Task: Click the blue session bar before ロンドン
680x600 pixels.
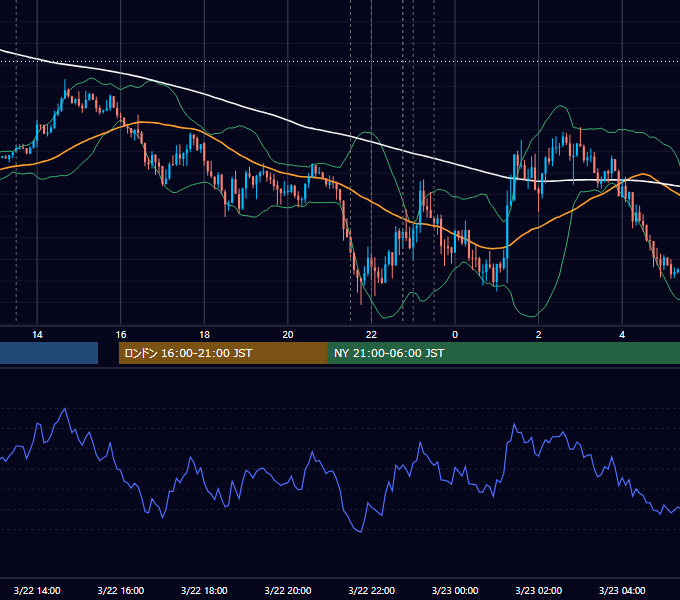Action: point(49,353)
